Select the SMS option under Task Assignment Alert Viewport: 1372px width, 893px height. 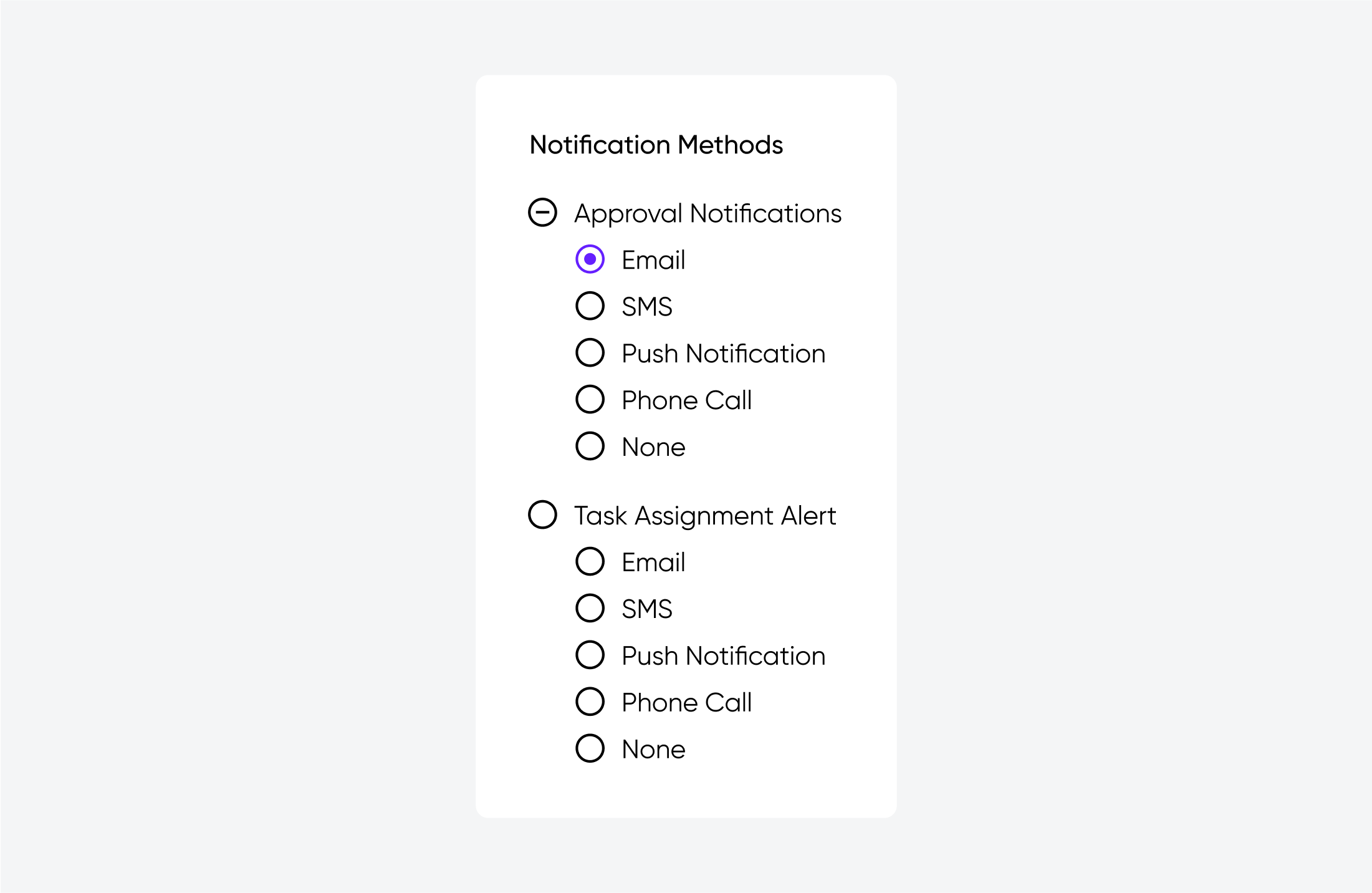point(590,608)
